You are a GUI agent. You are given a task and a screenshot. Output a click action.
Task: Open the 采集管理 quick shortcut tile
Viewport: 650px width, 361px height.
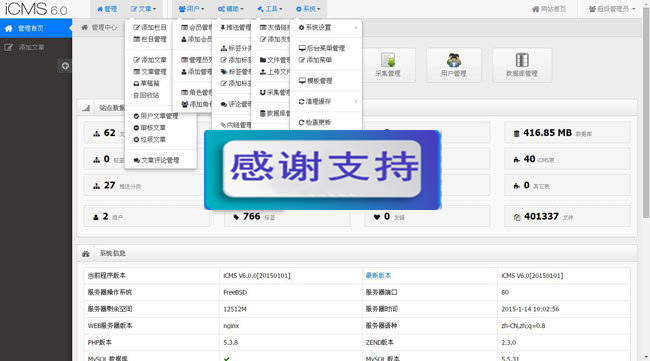(x=388, y=65)
